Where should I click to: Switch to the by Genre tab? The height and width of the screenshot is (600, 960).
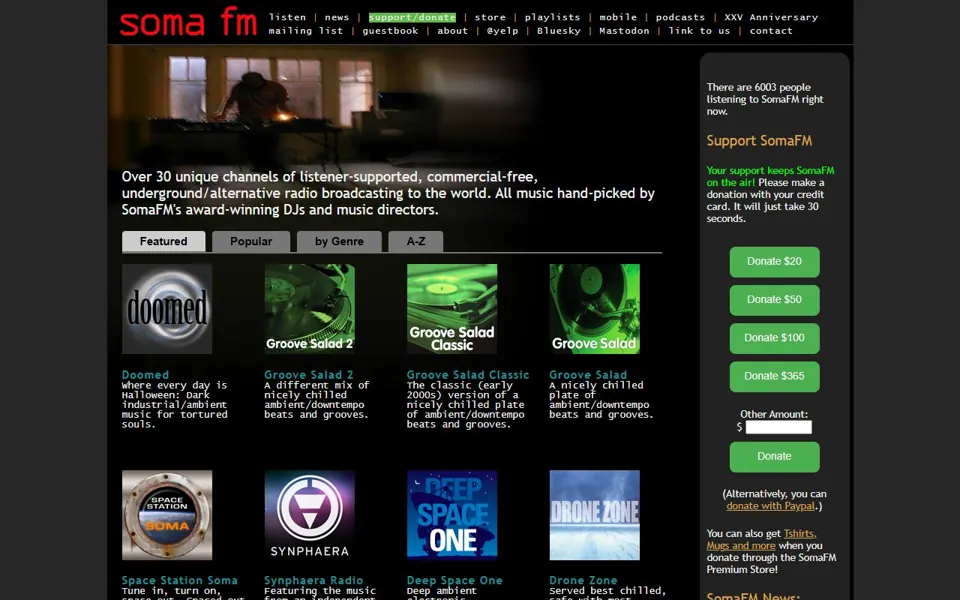(x=339, y=241)
